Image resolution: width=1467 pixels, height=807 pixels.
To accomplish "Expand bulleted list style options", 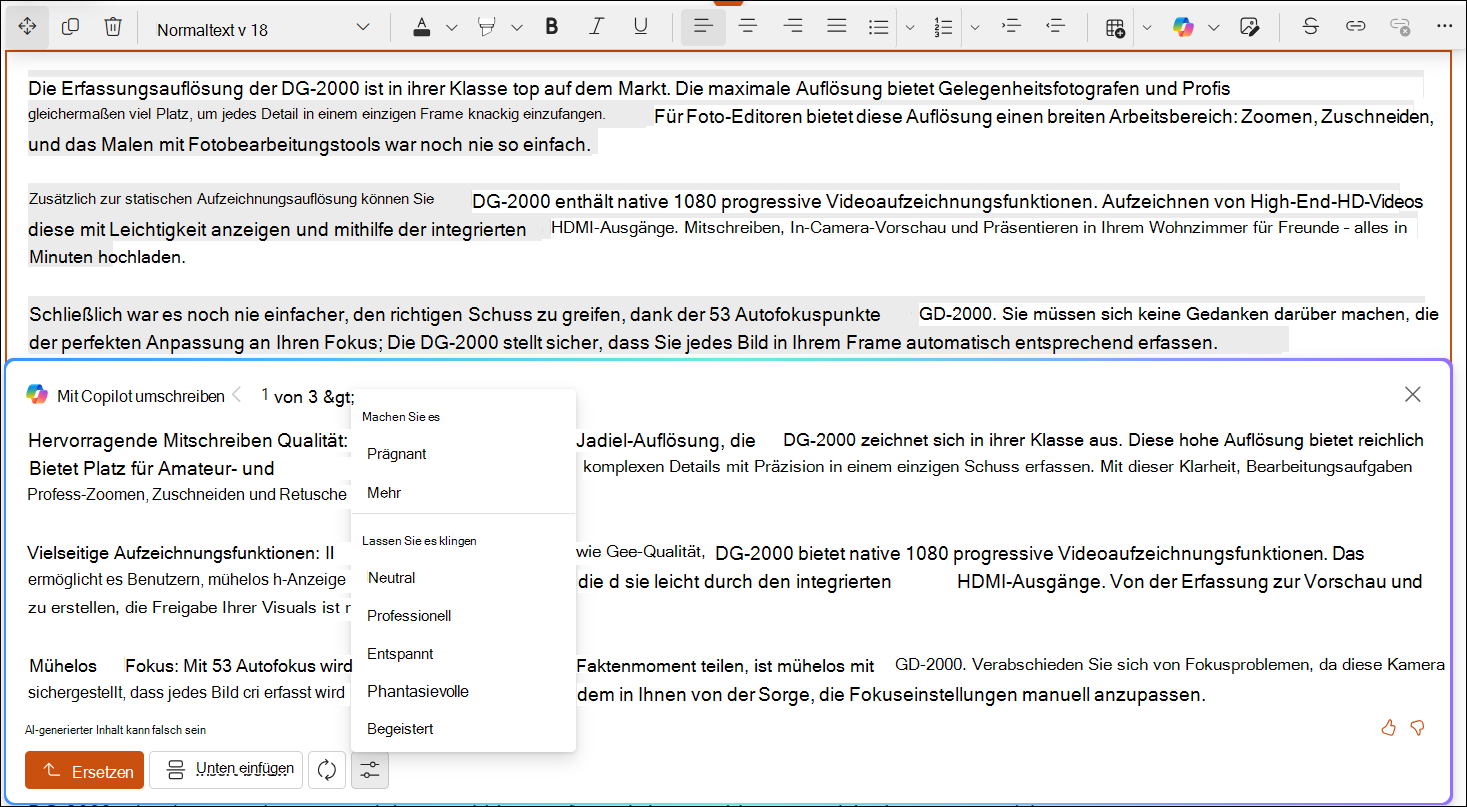I will click(910, 27).
